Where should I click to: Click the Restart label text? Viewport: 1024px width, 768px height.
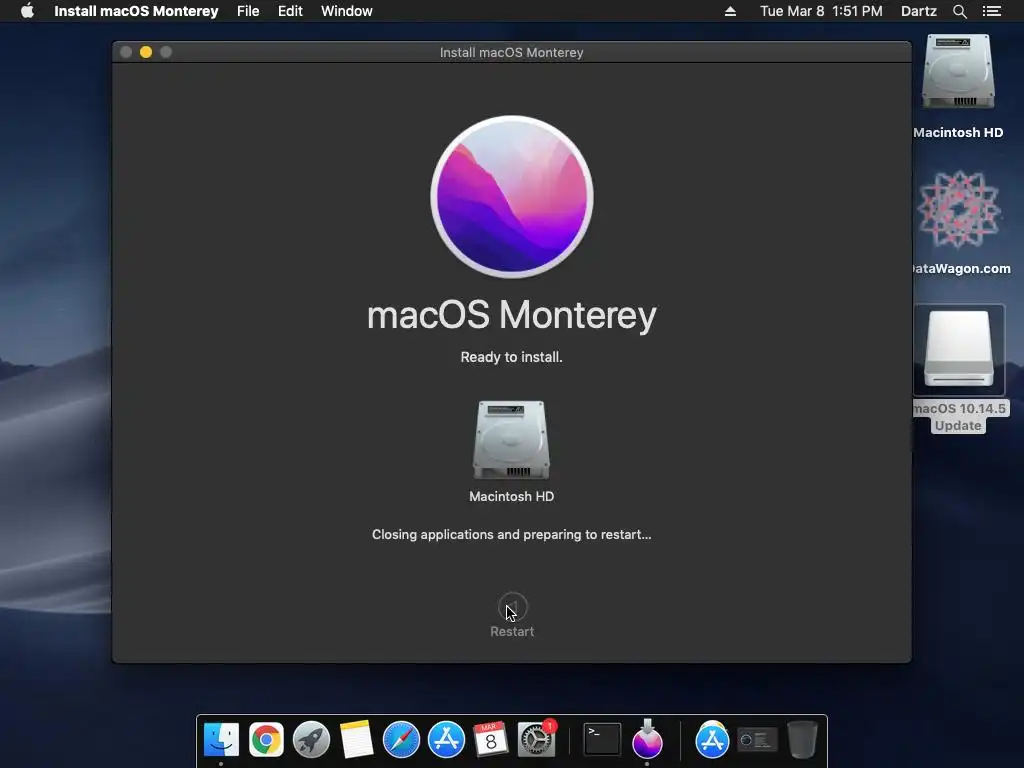click(512, 632)
